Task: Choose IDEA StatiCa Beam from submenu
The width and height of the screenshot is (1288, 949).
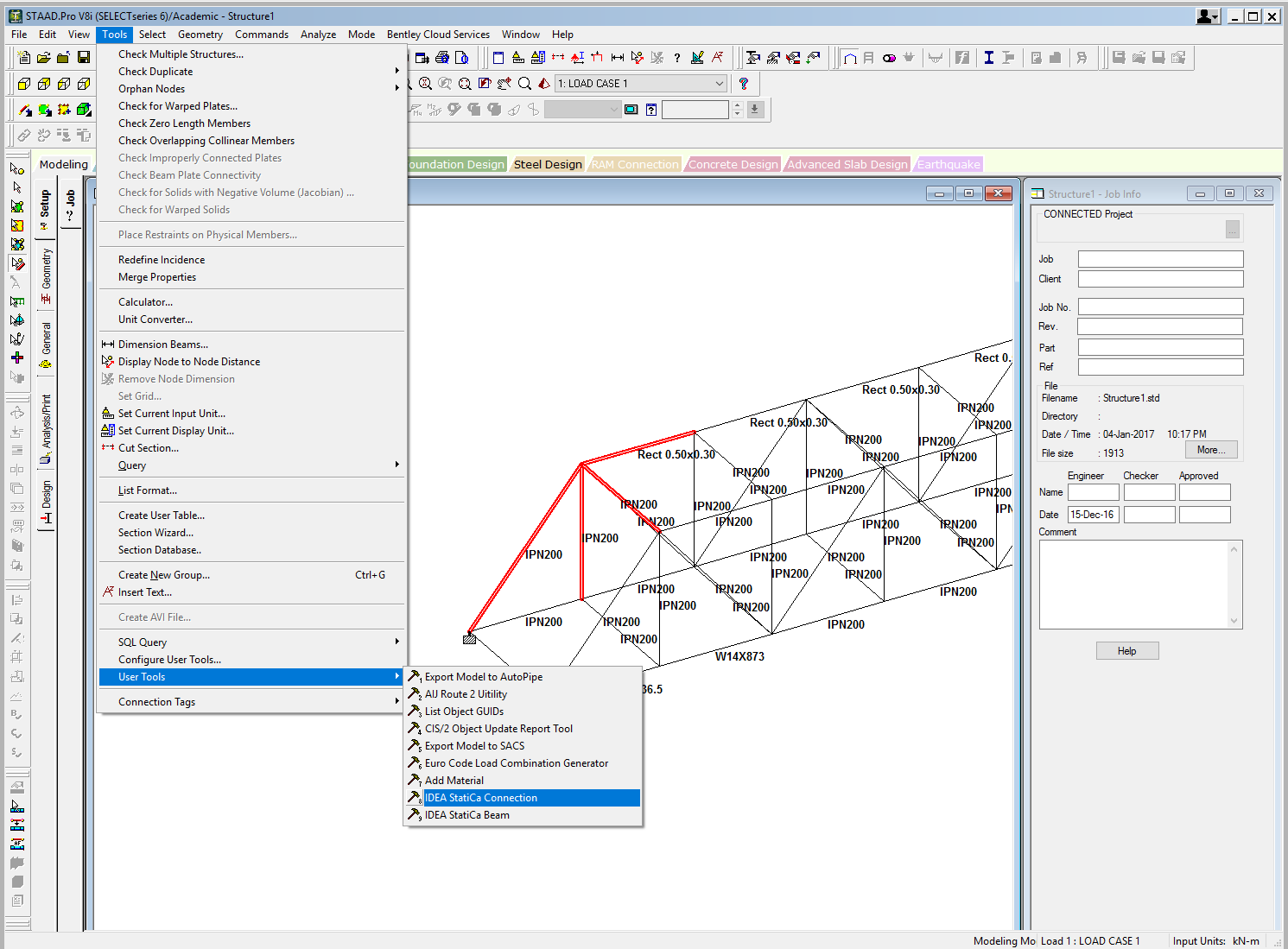Action: pyautogui.click(x=466, y=815)
